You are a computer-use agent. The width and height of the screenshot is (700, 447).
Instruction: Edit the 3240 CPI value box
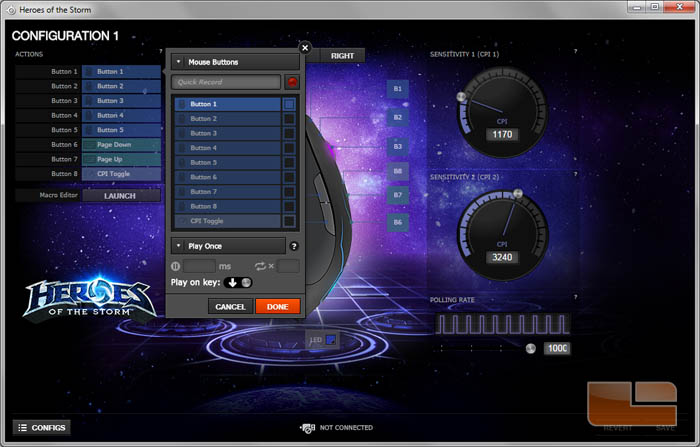502,257
